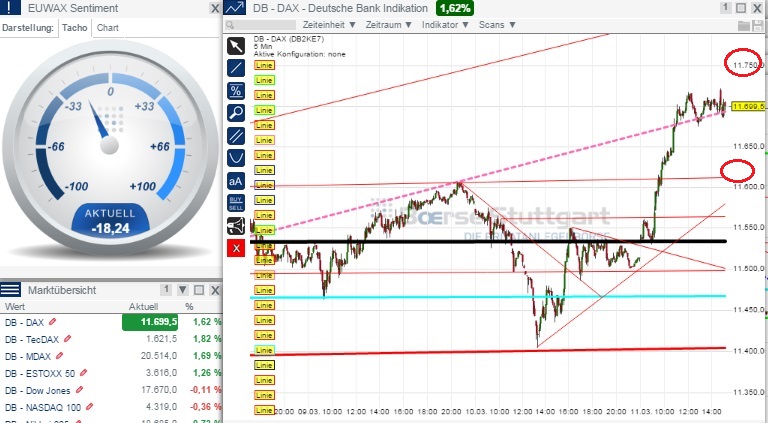768x423 pixels.
Task: Select the parallel channel lines tool
Action: click(x=236, y=136)
